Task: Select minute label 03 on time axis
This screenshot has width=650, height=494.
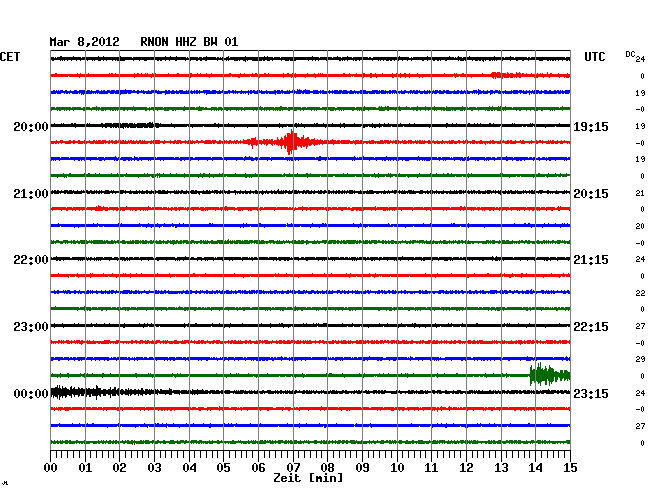Action: click(x=154, y=468)
